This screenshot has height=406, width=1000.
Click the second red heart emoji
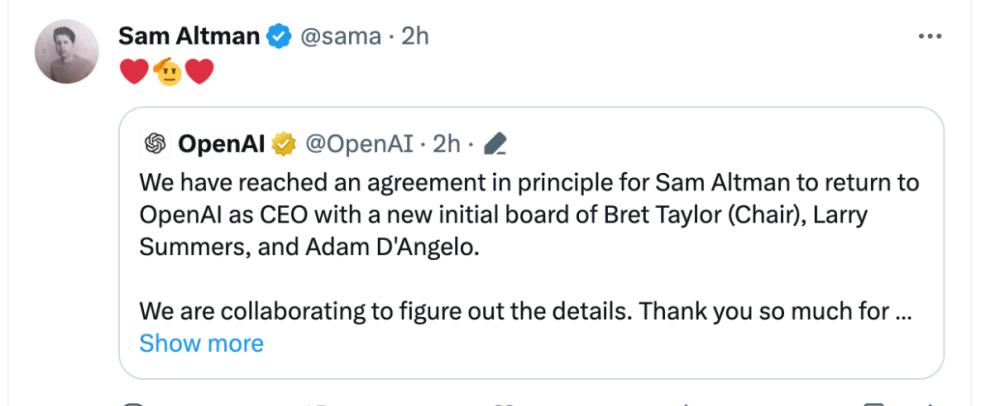(x=200, y=71)
